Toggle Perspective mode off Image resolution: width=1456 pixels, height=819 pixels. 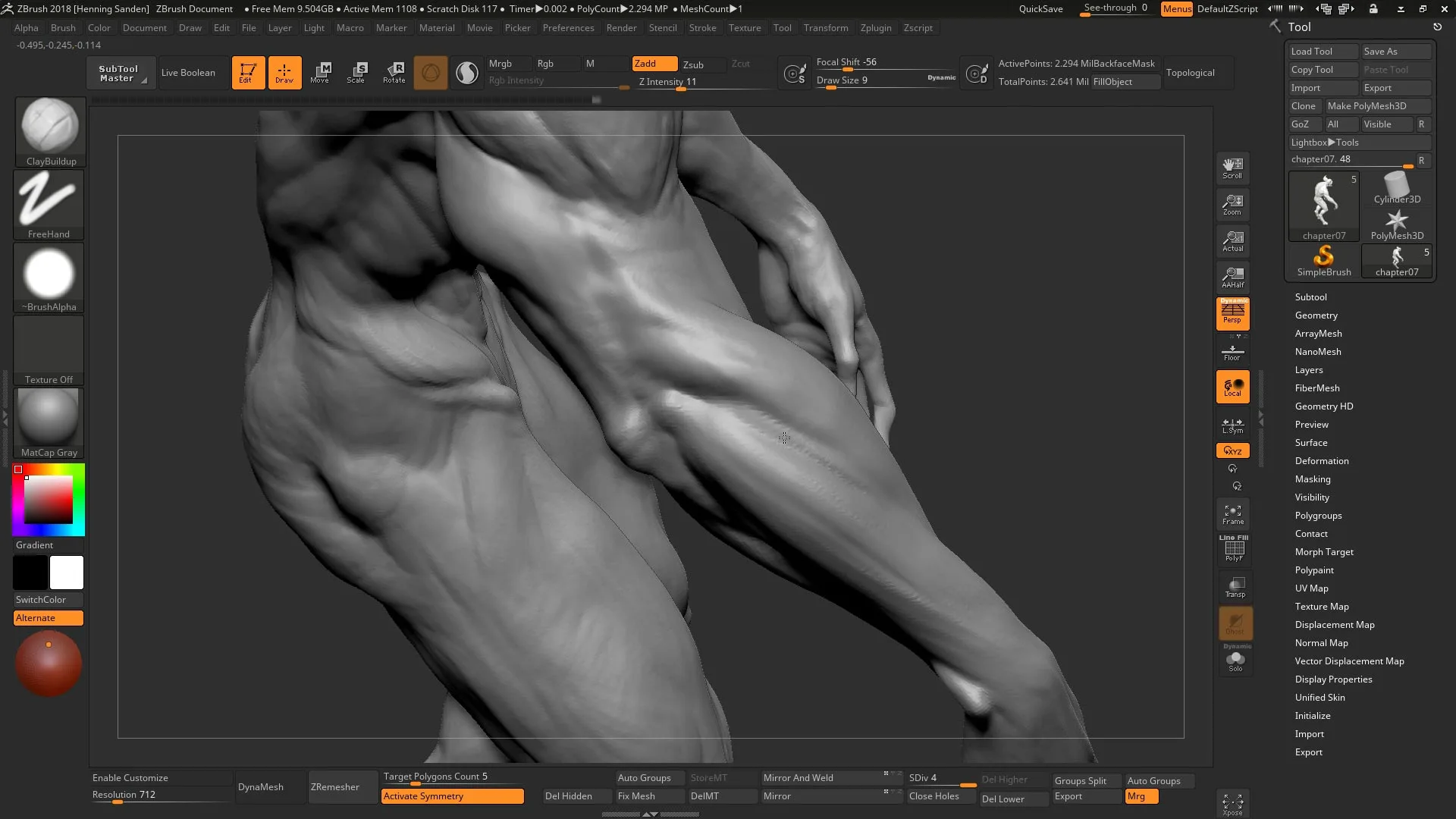(x=1233, y=313)
